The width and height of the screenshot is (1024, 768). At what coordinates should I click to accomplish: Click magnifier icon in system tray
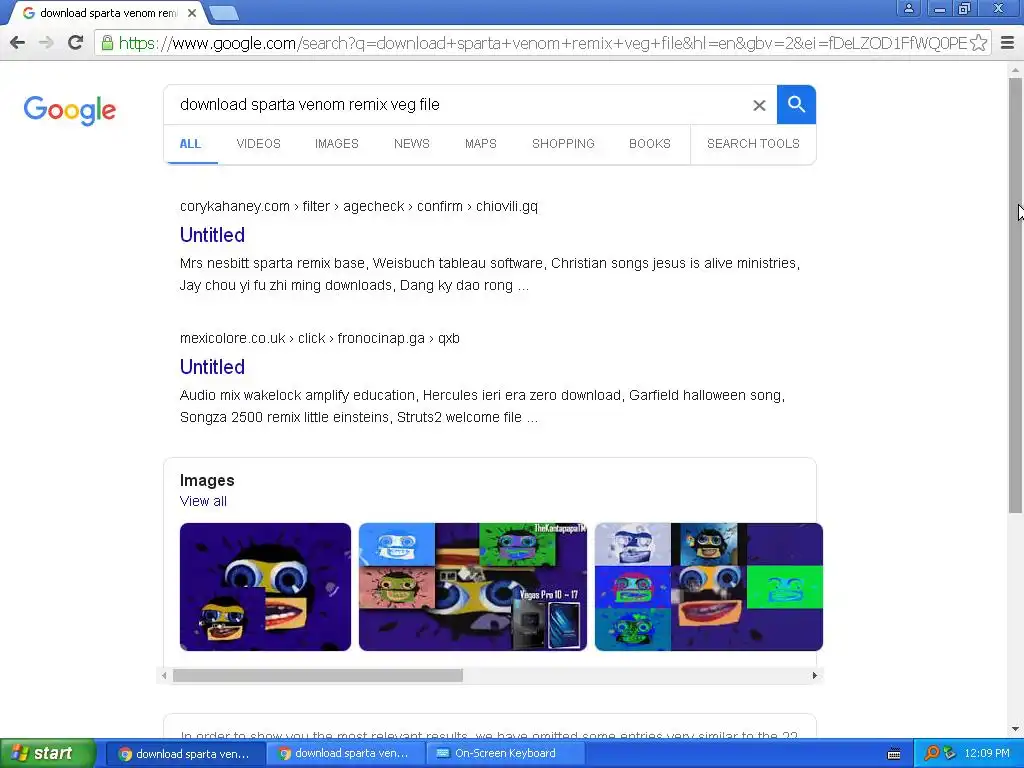(x=931, y=753)
